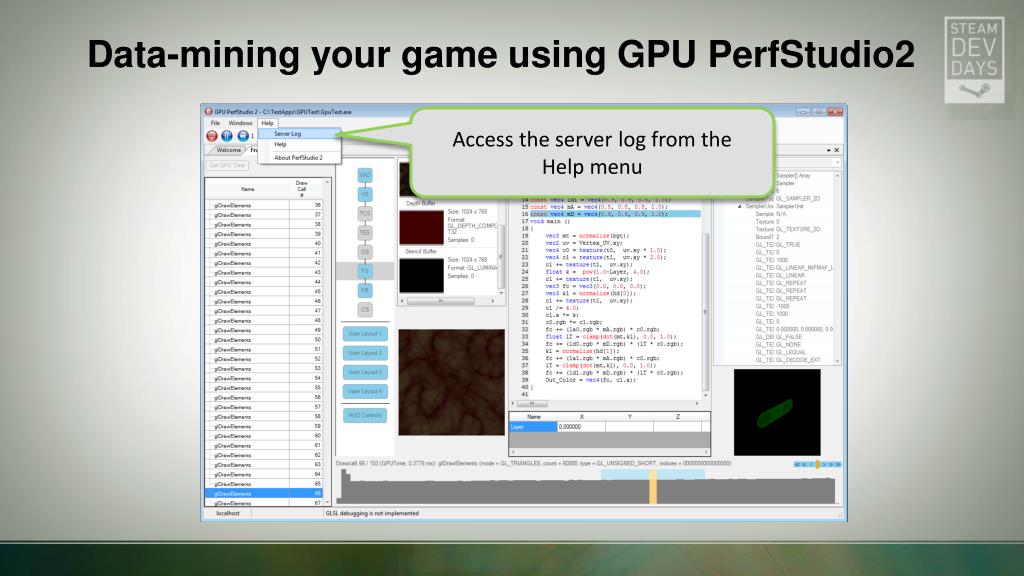Click the HUD Controls button

364,415
